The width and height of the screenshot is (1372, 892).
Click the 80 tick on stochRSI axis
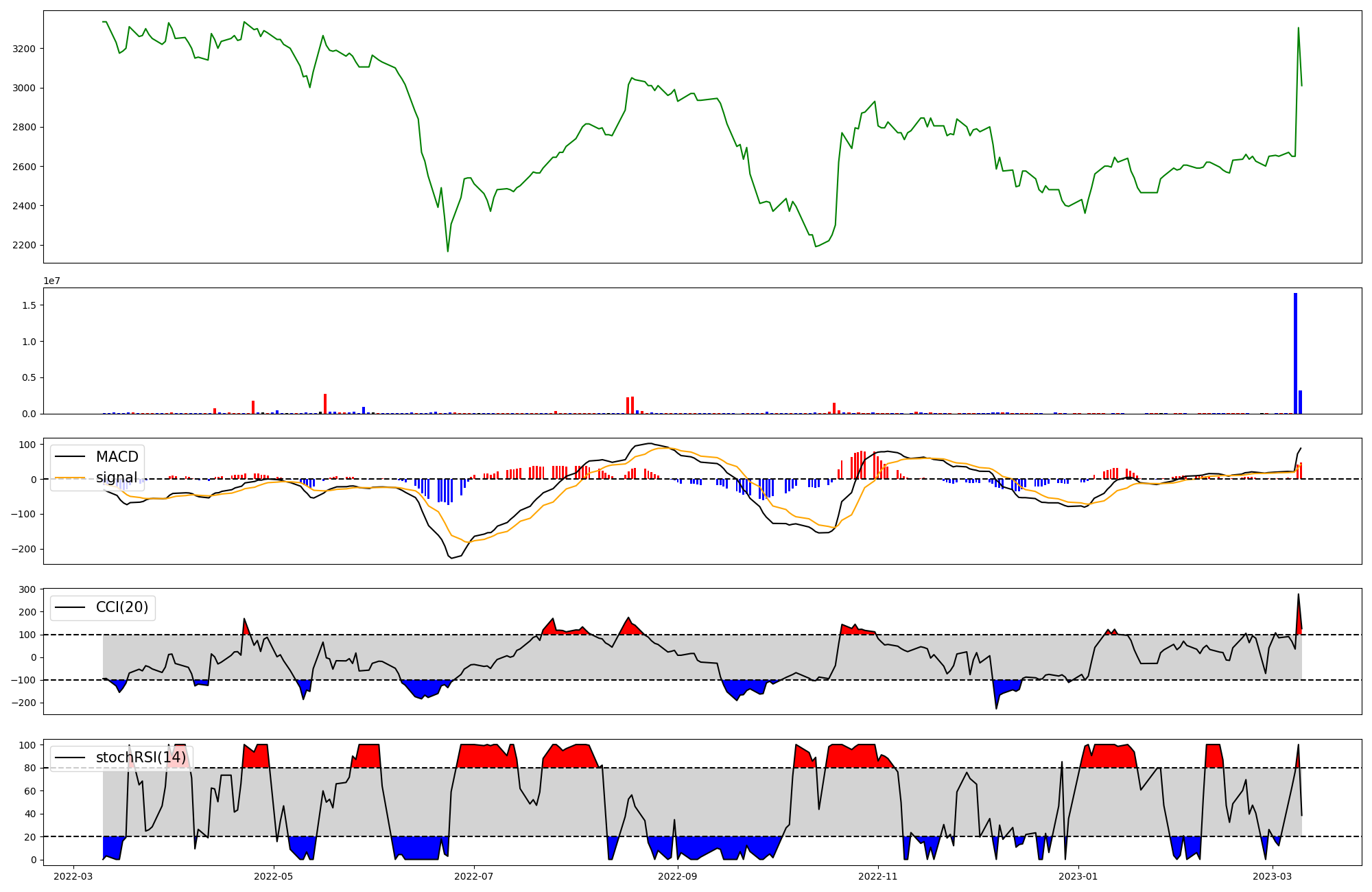(x=30, y=768)
